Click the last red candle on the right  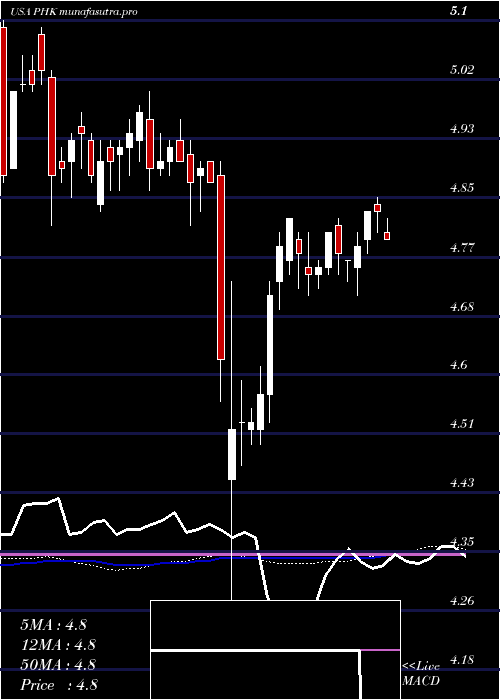click(387, 236)
